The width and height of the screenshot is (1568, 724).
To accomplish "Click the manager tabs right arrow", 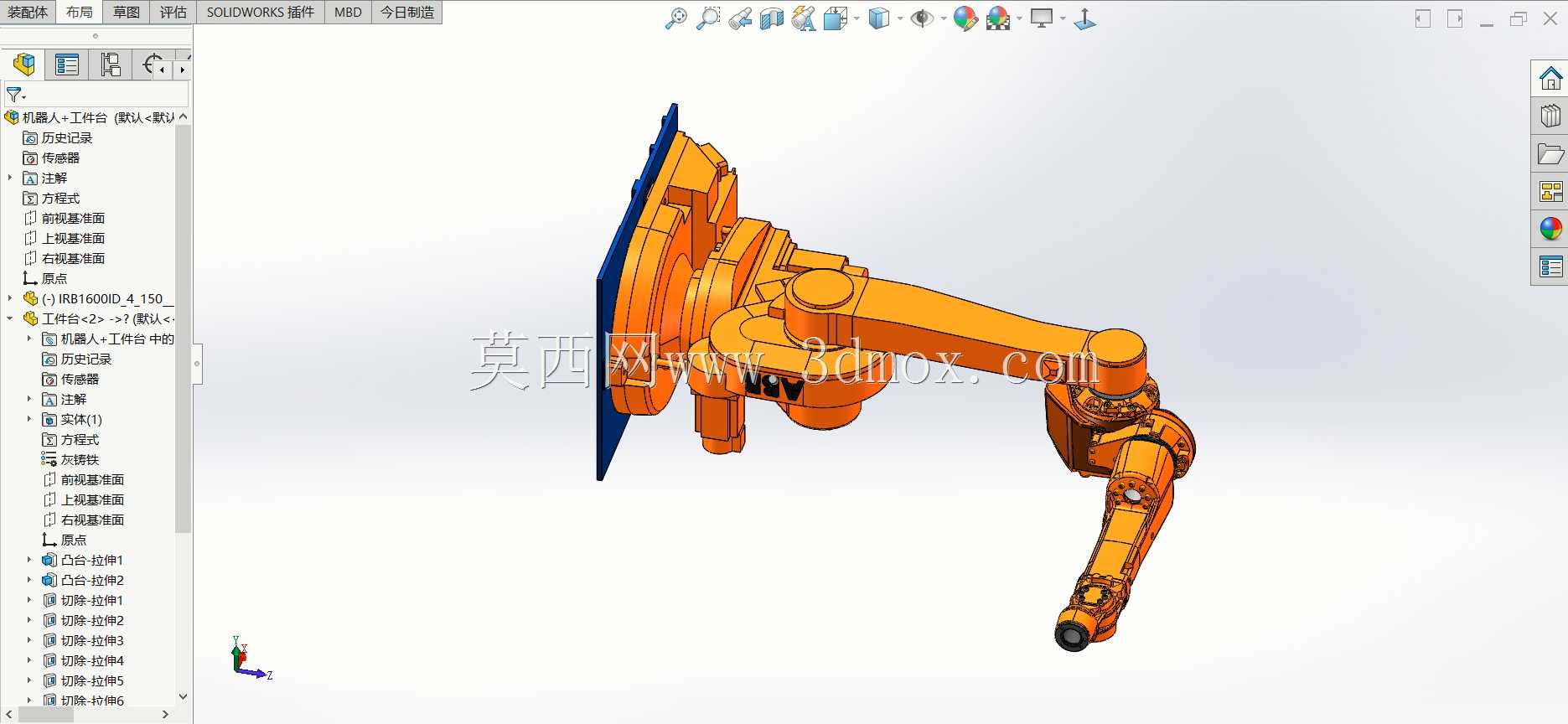I will 183,70.
